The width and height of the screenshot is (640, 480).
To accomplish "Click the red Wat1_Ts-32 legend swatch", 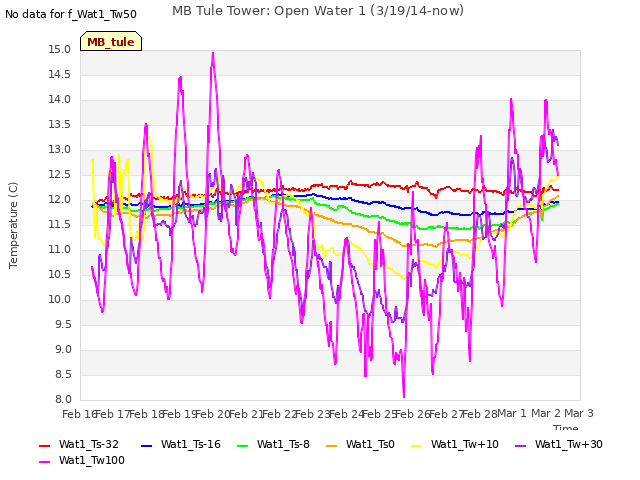I will click(x=44, y=446).
